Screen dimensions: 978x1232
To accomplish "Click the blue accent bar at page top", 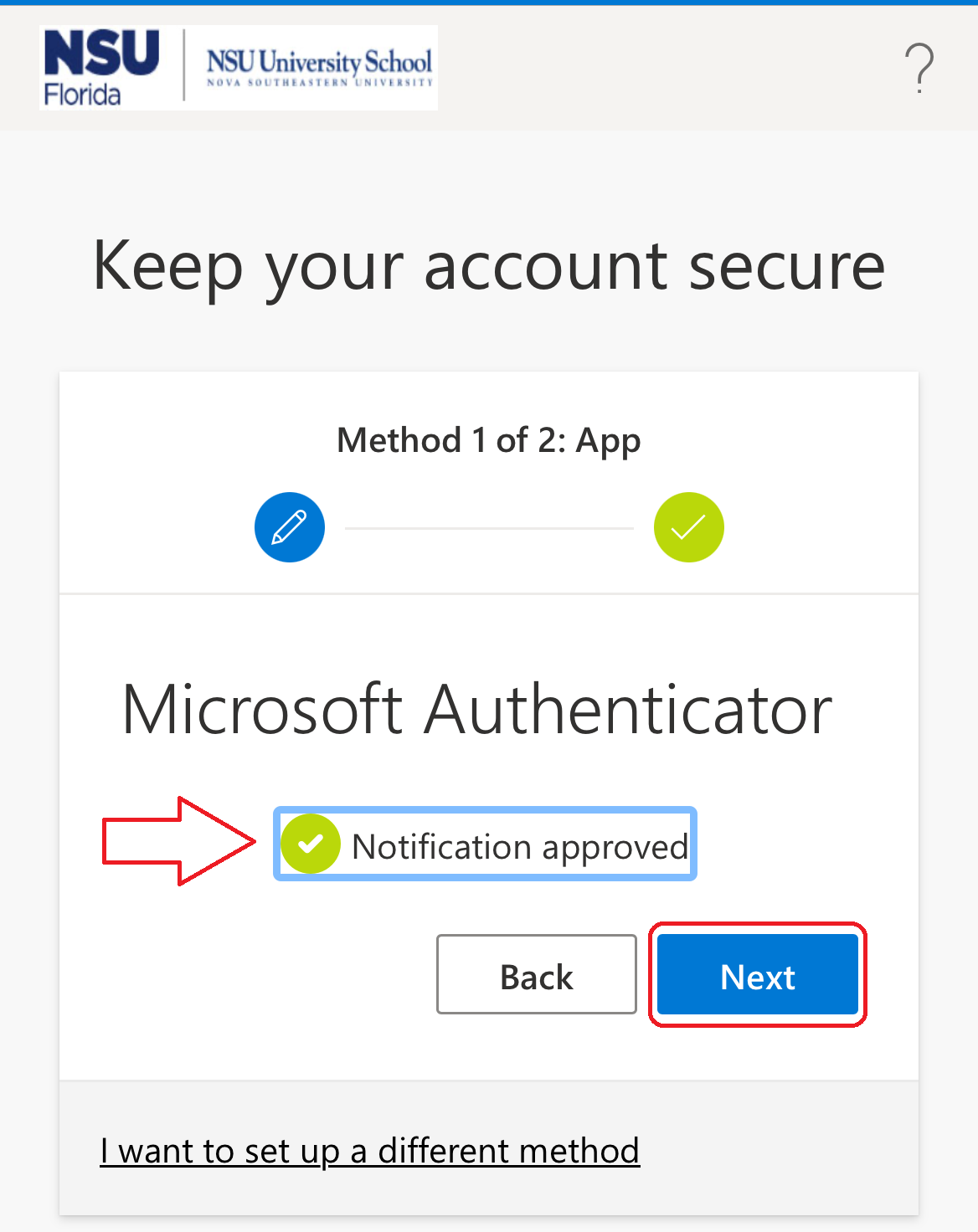I will pos(489,3).
